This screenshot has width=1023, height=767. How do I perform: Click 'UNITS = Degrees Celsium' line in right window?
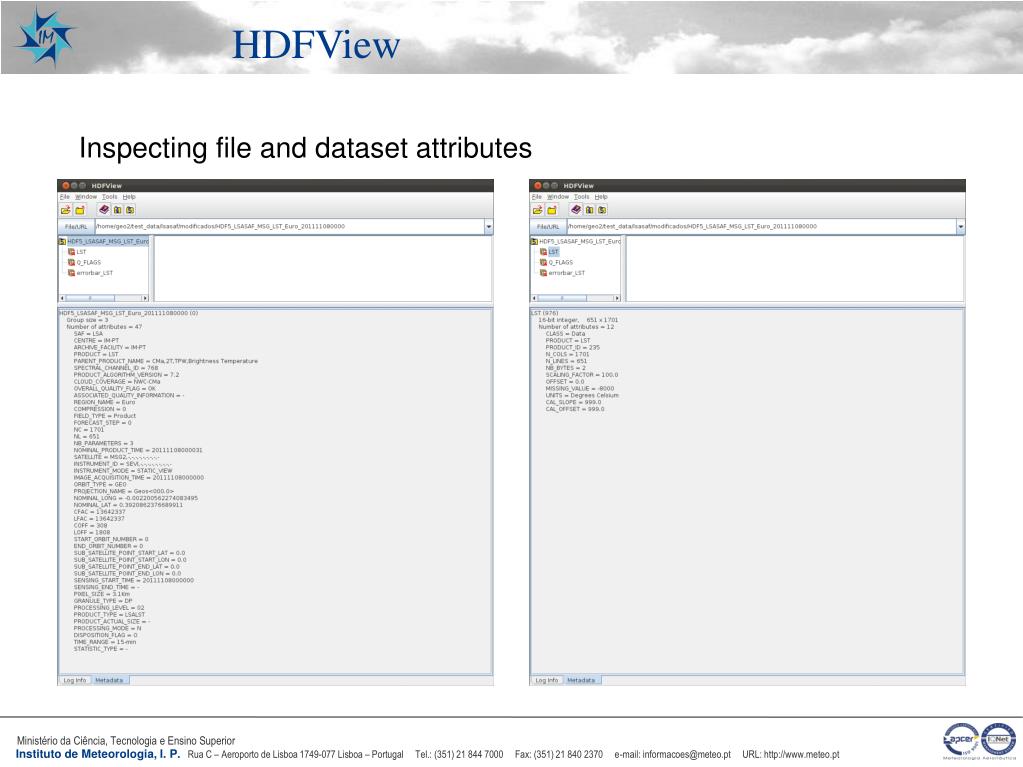pyautogui.click(x=582, y=395)
